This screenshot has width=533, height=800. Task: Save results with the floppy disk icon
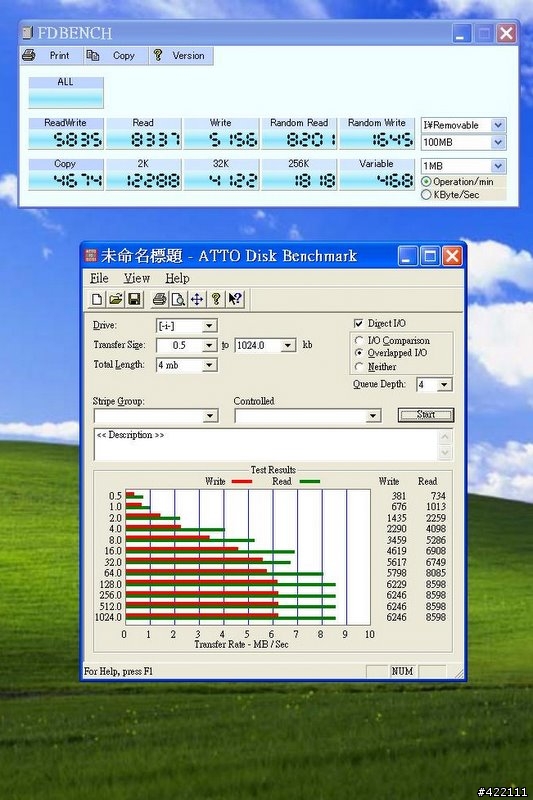[x=134, y=299]
